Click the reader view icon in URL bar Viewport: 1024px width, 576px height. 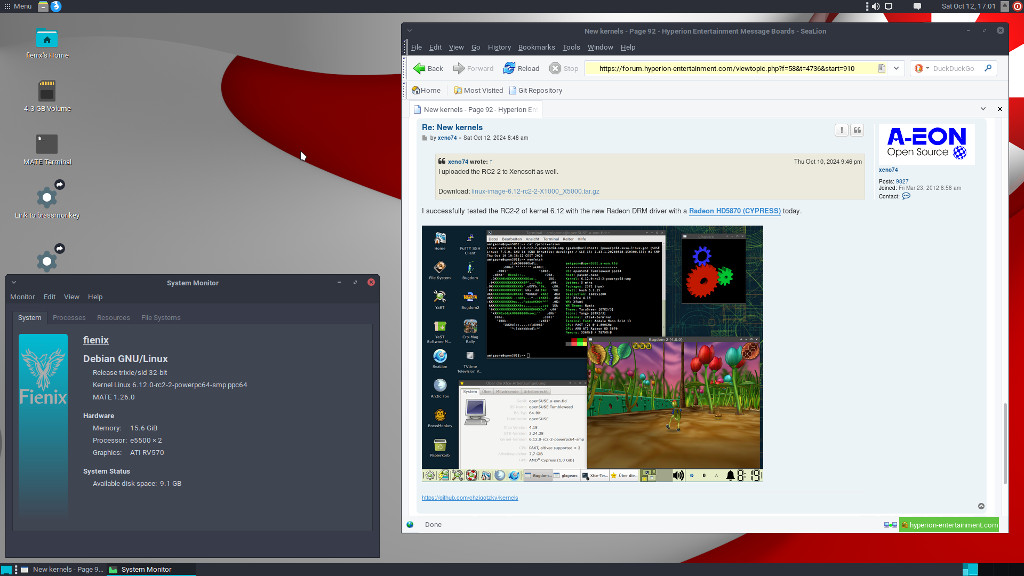tap(881, 68)
